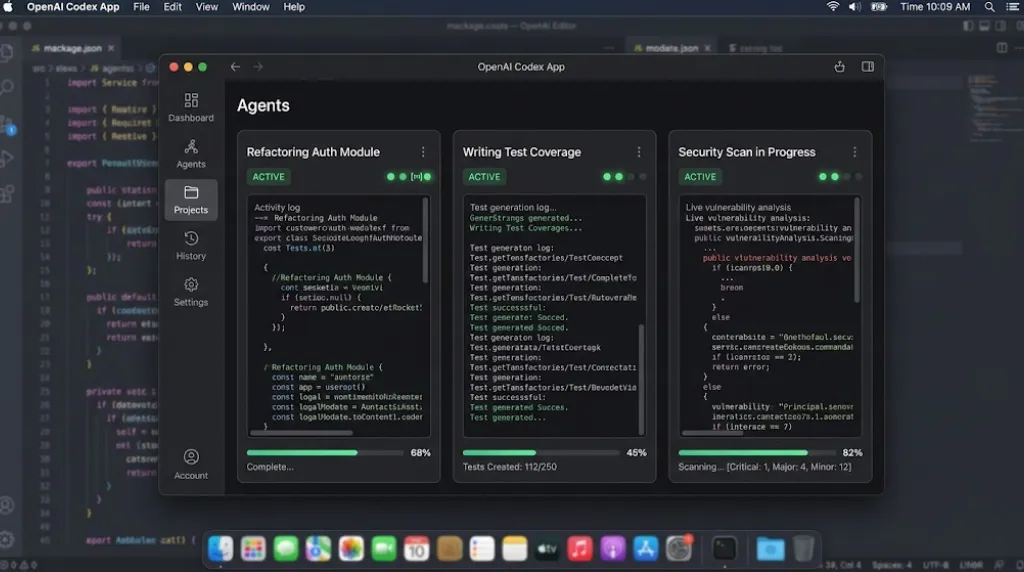1024x572 pixels.
Task: Click ACTIVE badge on Writing Test Coverage
Action: 484,176
